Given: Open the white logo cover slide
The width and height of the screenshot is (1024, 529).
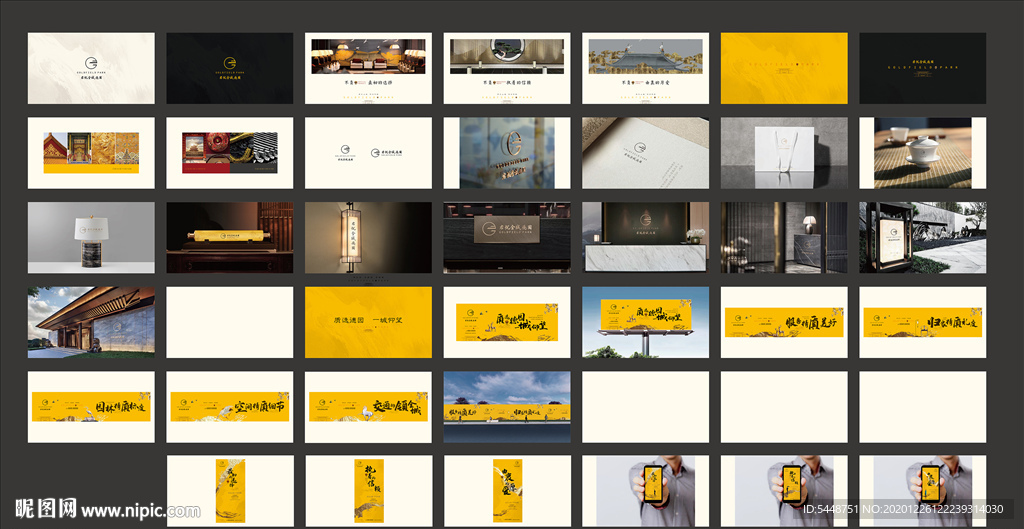Looking at the screenshot, I should tap(91, 68).
